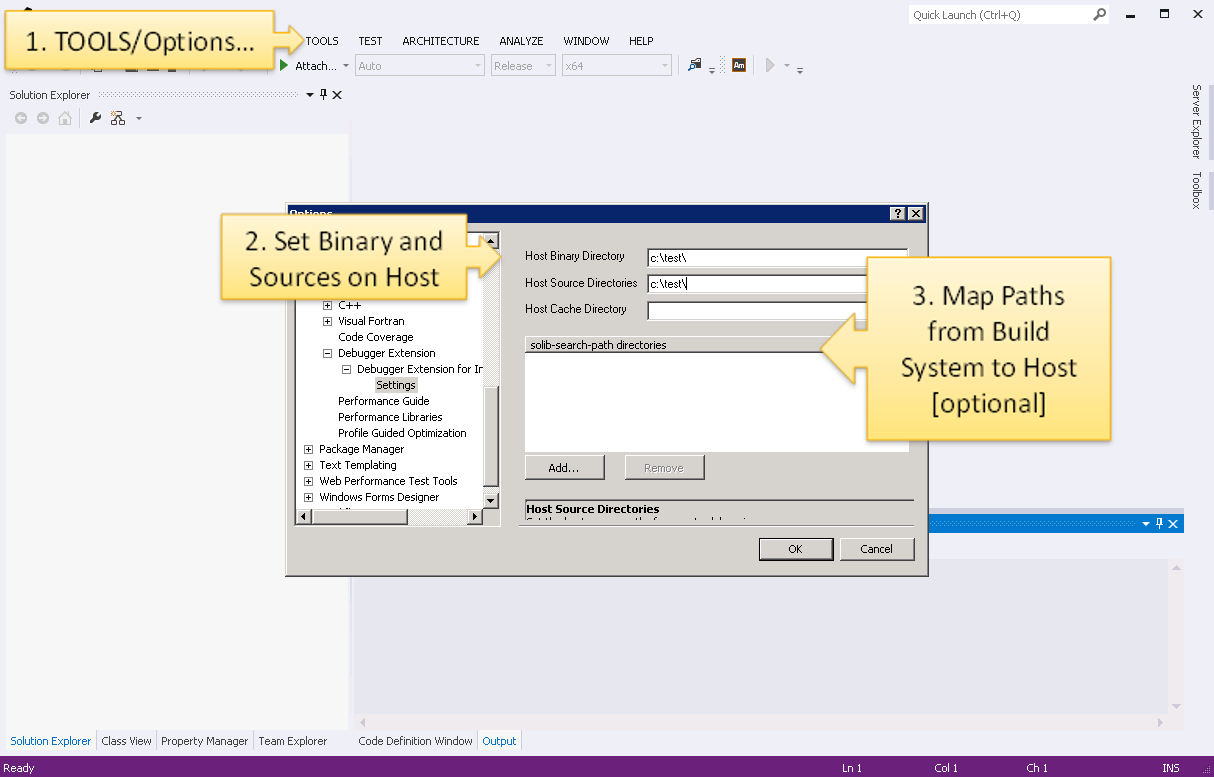Pin the Solution Explorer panel with pushpin icon
Image resolution: width=1214 pixels, height=777 pixels.
click(323, 95)
